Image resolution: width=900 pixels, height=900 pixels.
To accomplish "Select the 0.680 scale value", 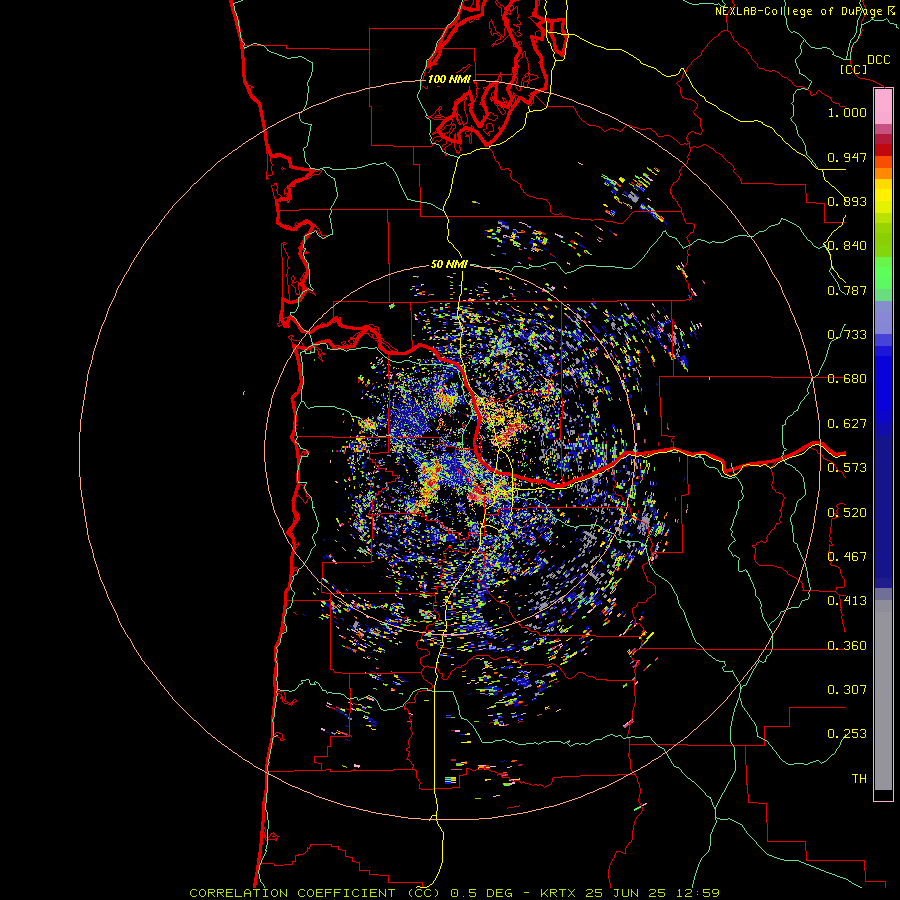I will coord(847,379).
